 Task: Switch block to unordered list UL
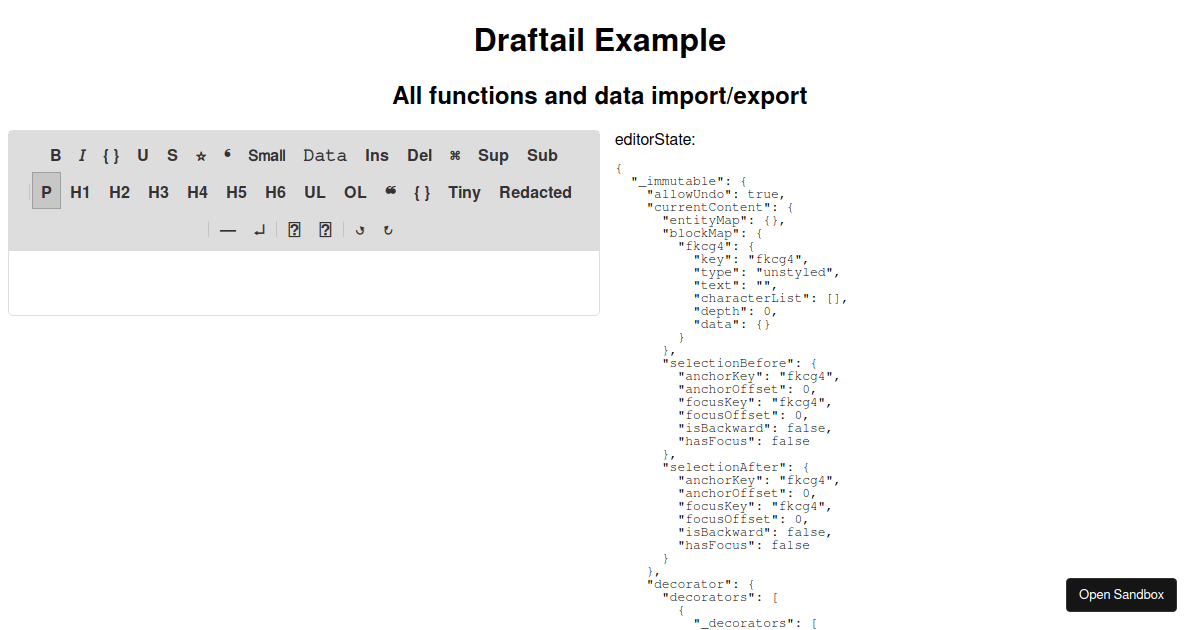pyautogui.click(x=315, y=192)
